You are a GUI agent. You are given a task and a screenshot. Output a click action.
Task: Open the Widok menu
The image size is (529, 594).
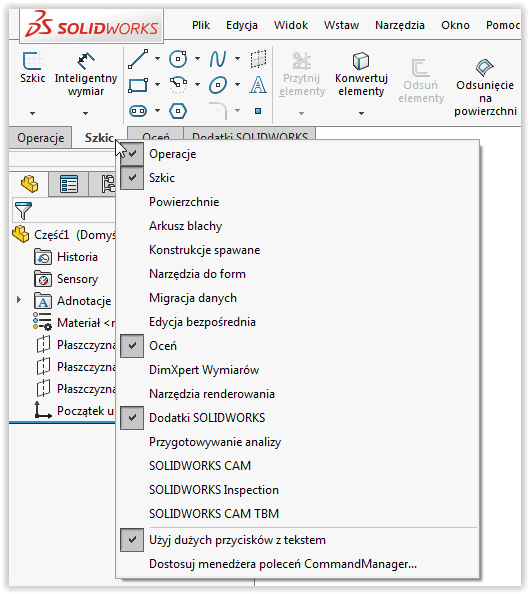click(291, 25)
